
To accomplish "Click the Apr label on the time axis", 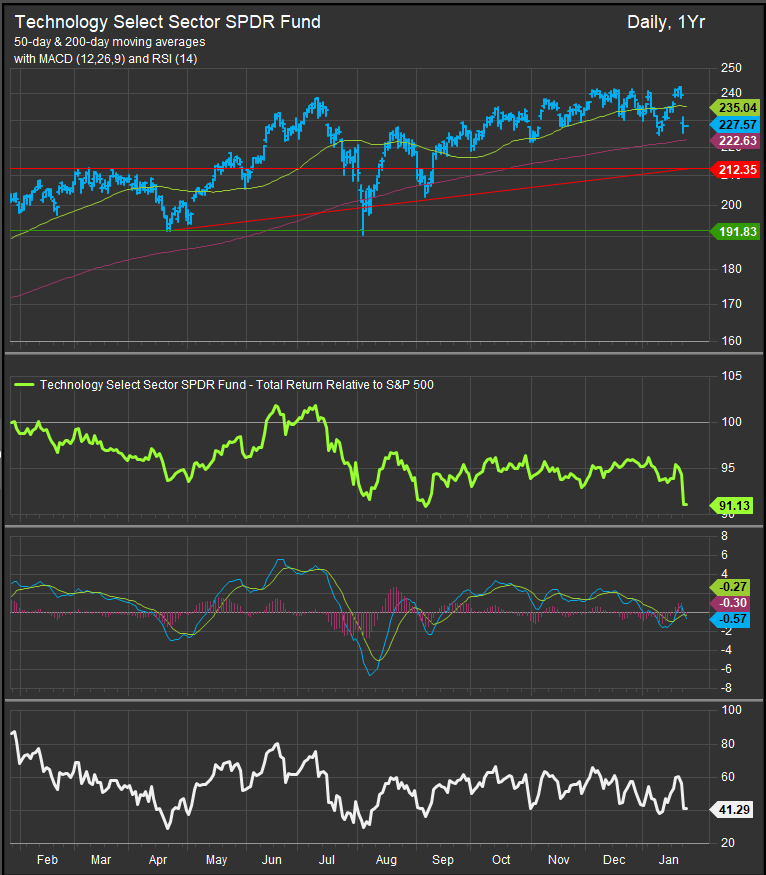I will (158, 860).
